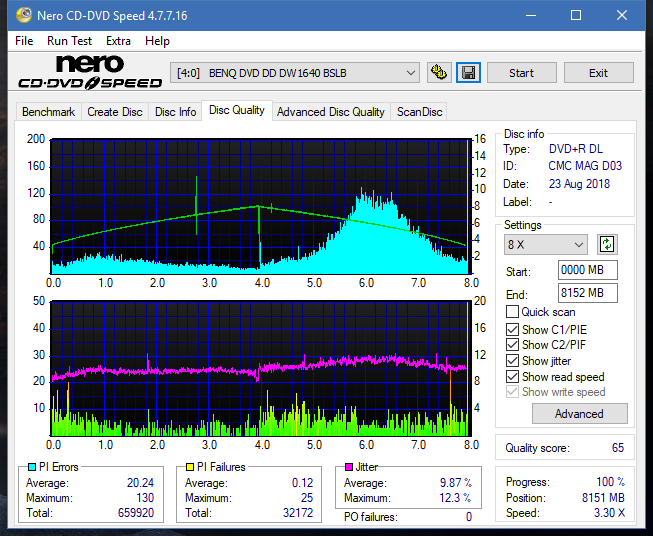The height and width of the screenshot is (536, 653).
Task: Click the cyan PI Errors legend swatch
Action: pos(32,467)
